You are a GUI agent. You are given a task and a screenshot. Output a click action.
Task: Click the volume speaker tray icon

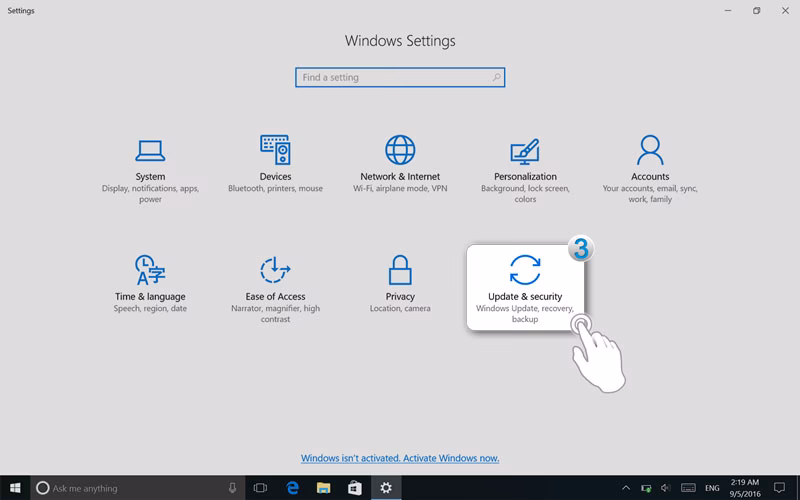click(665, 488)
